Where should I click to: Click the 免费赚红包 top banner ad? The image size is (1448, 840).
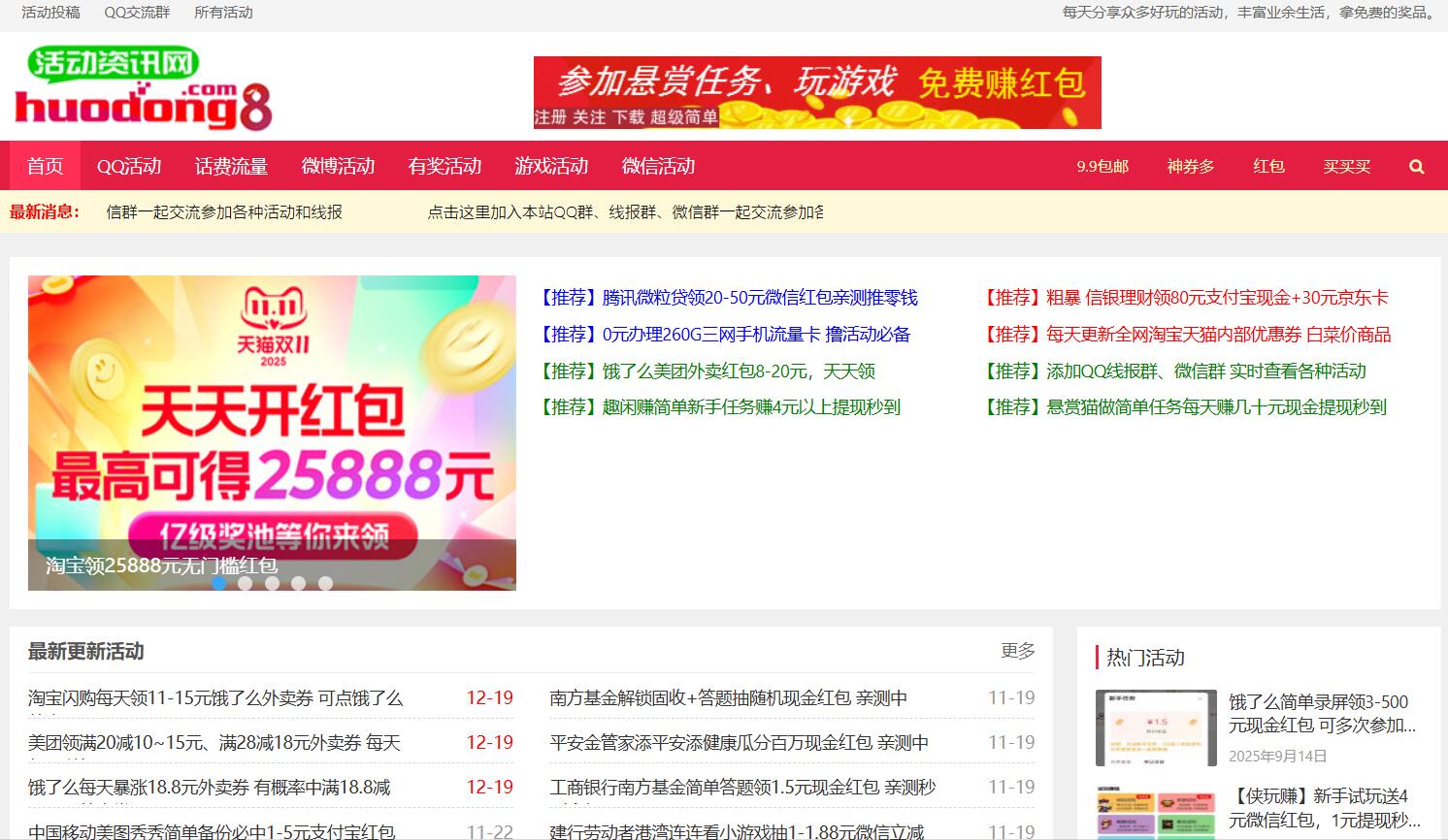(x=817, y=93)
